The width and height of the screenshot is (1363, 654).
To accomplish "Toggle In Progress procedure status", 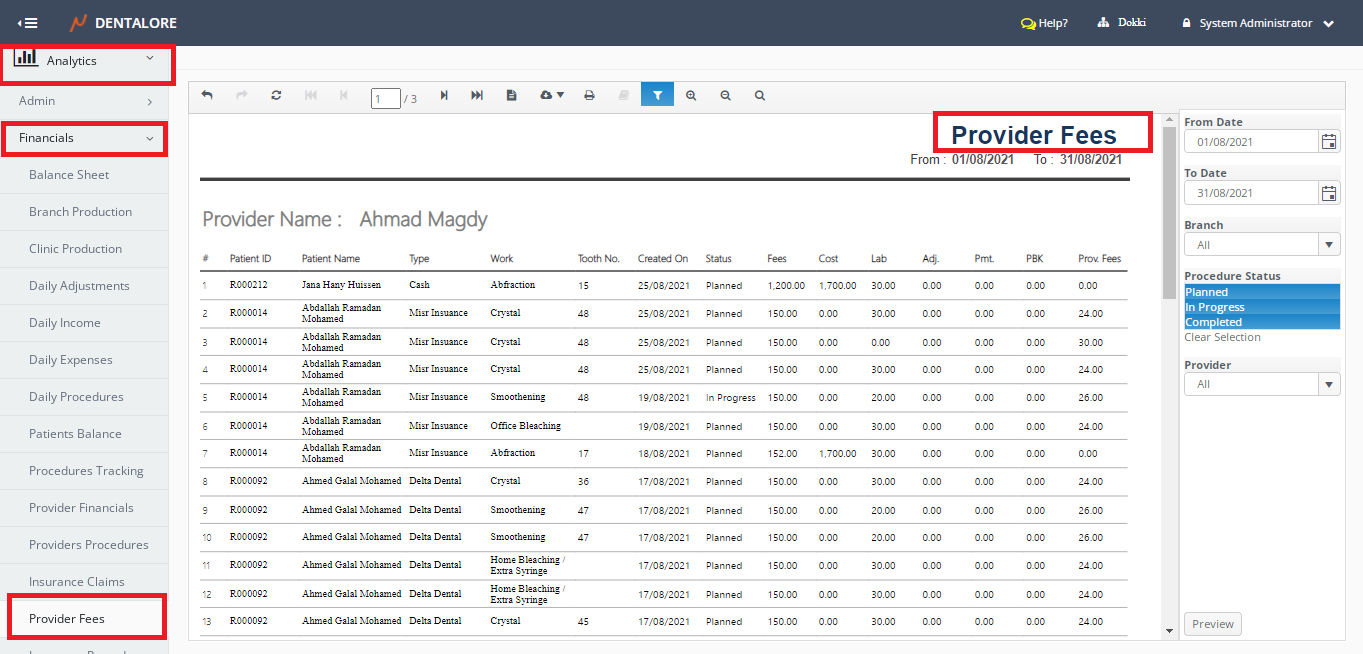I will coord(1261,307).
